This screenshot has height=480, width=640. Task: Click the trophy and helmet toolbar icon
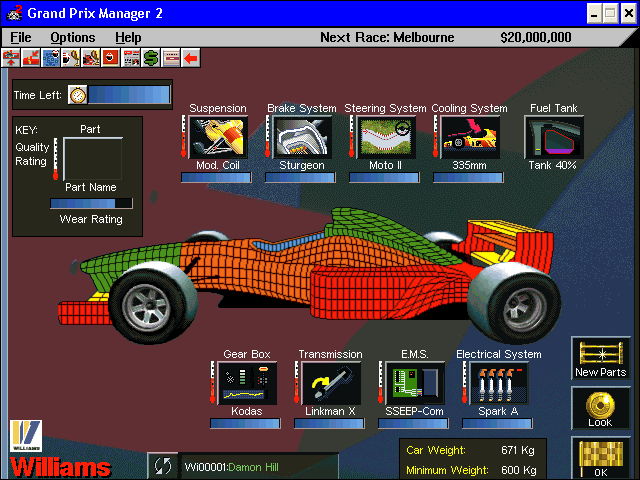pos(70,57)
